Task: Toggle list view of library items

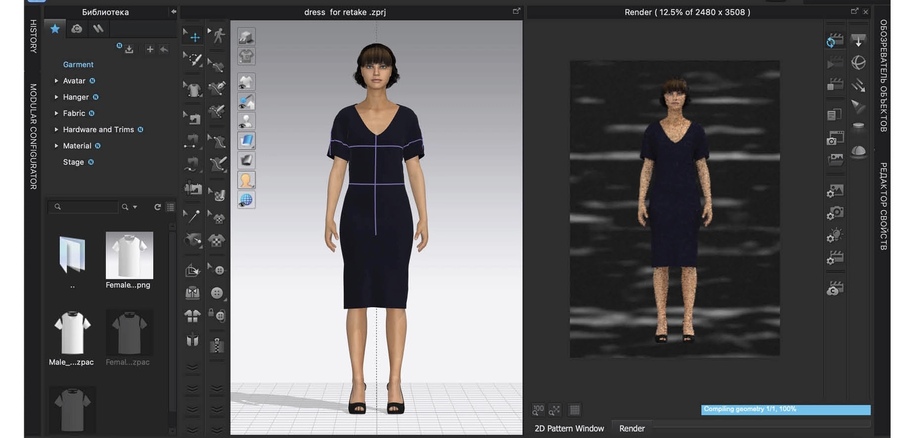Action: pos(170,207)
